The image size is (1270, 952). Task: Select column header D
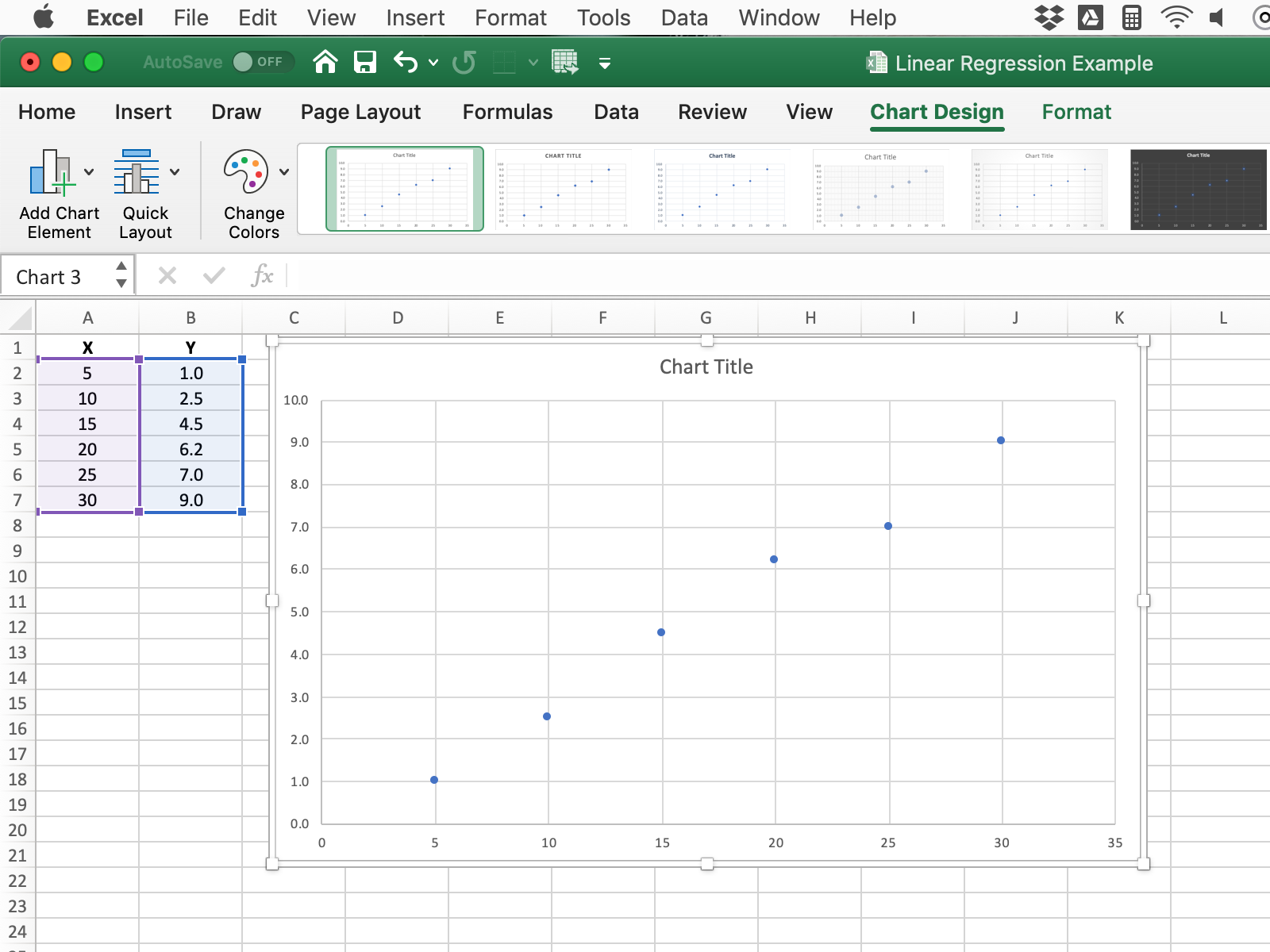coord(397,318)
